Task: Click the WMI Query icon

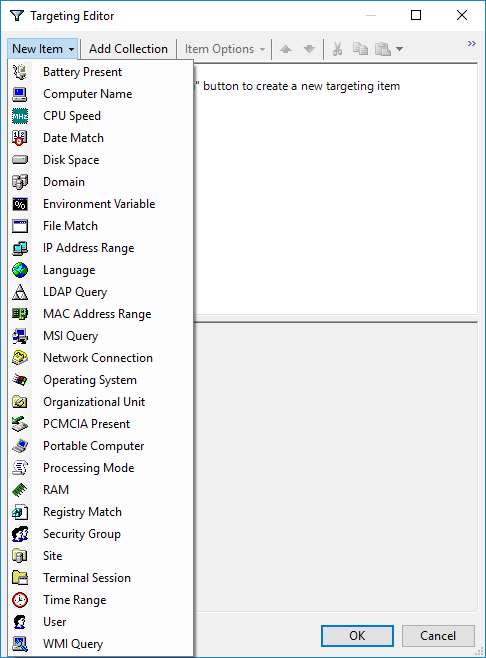Action: coord(20,644)
